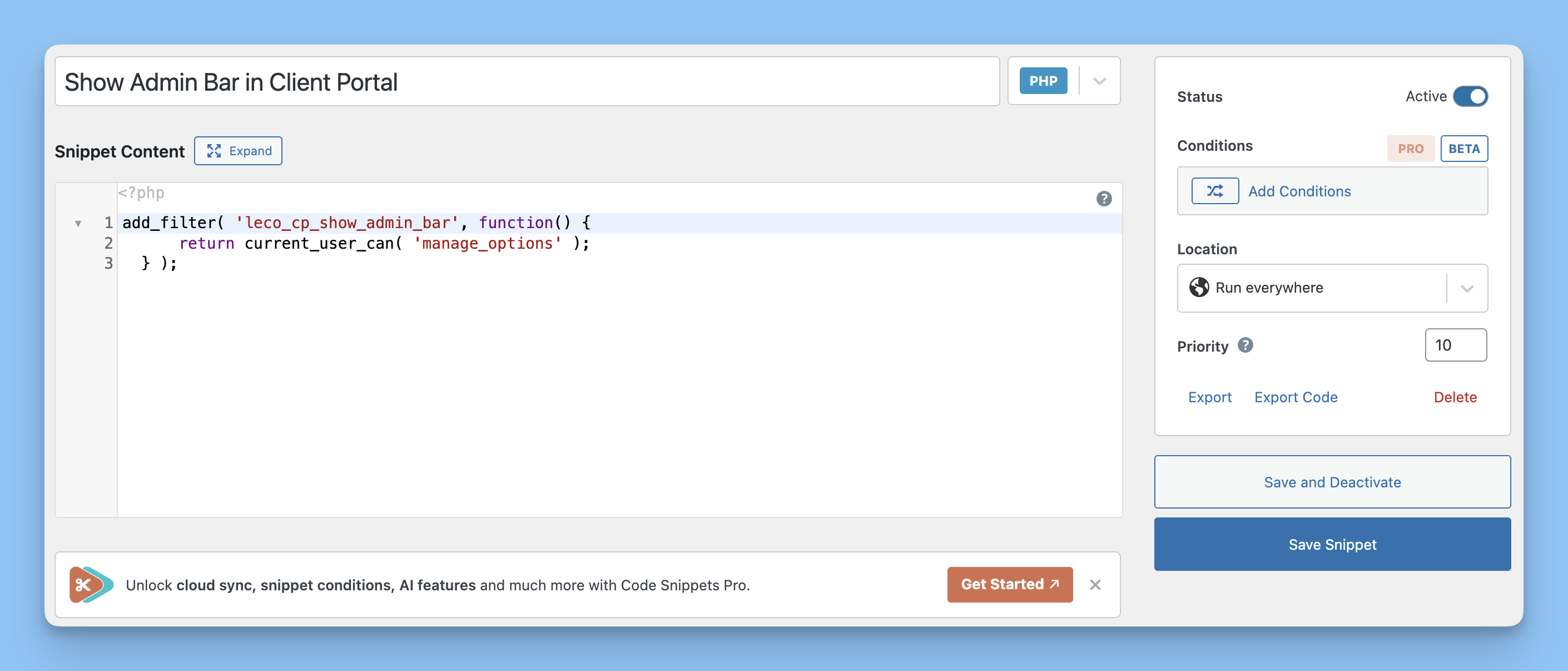This screenshot has height=671, width=1568.
Task: Click the Priority help question-mark icon
Action: point(1246,346)
